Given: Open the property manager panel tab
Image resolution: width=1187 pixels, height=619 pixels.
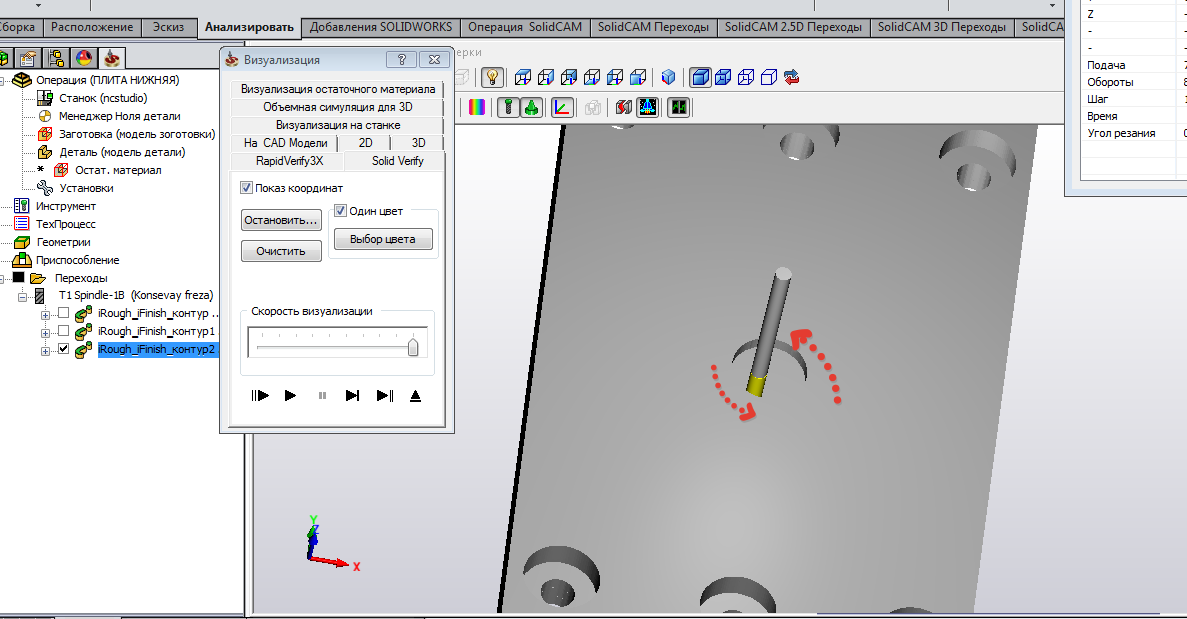Looking at the screenshot, I should click(x=28, y=58).
